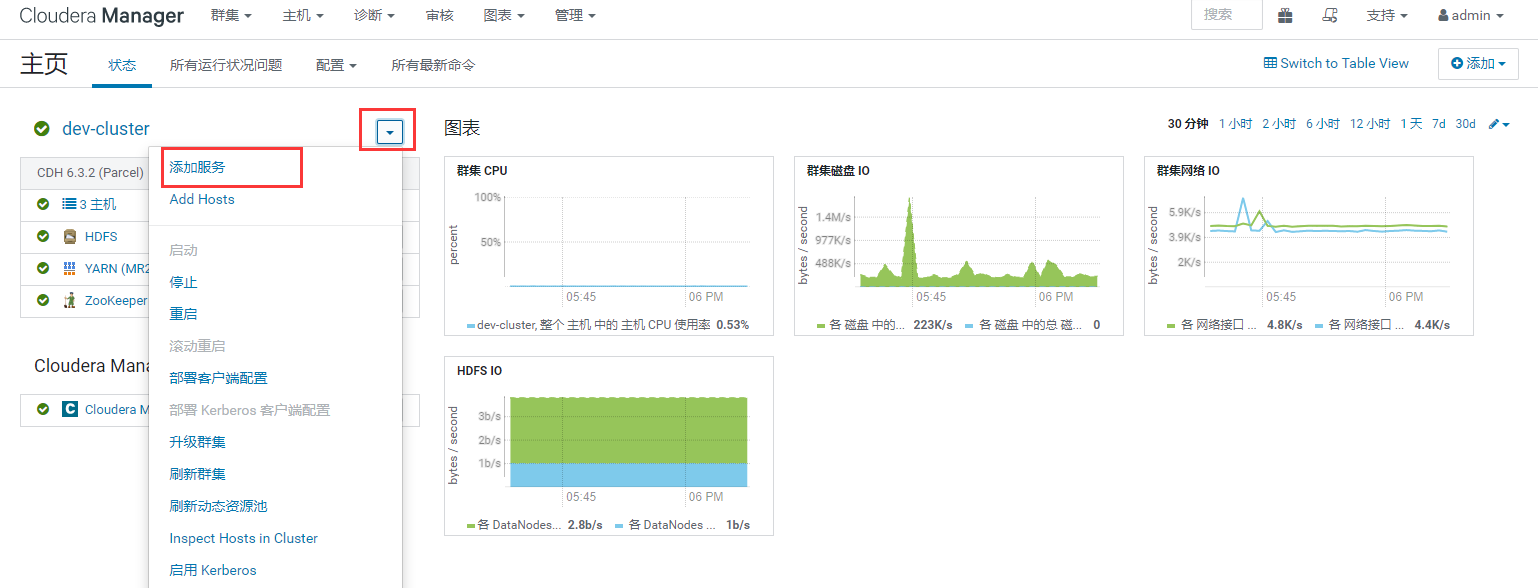The width and height of the screenshot is (1538, 588).
Task: Click the 群集 CPU chart title
Action: pos(482,171)
